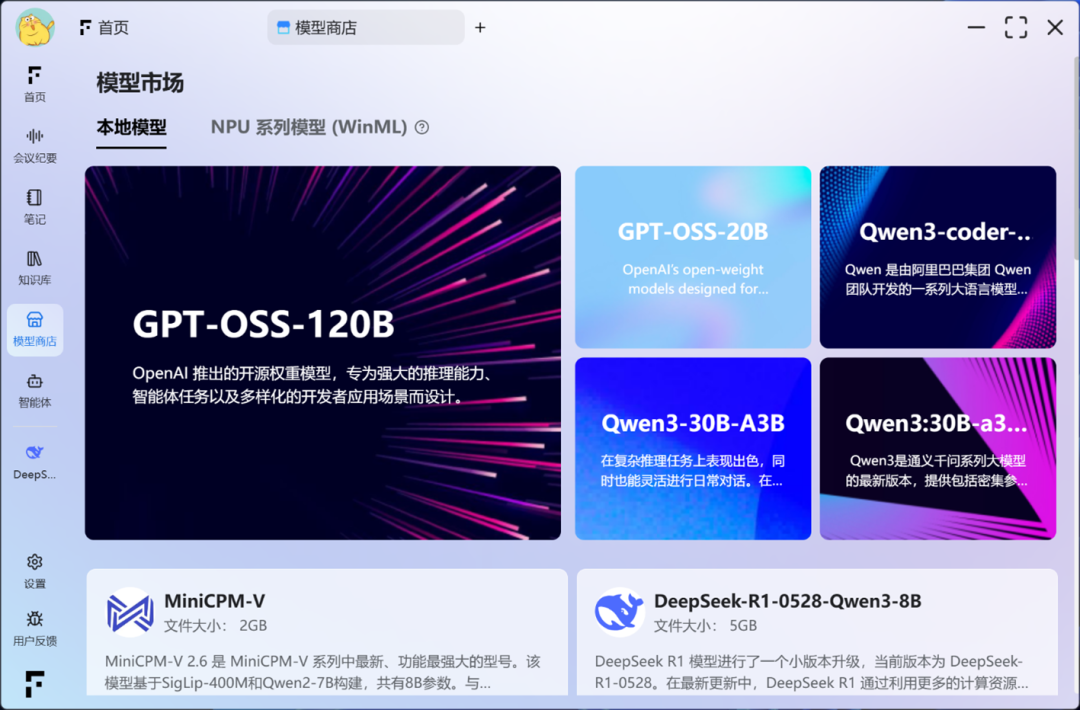Screen dimensions: 1080x710
Task: Open the MiniCPM-V model title
Action: click(x=214, y=601)
